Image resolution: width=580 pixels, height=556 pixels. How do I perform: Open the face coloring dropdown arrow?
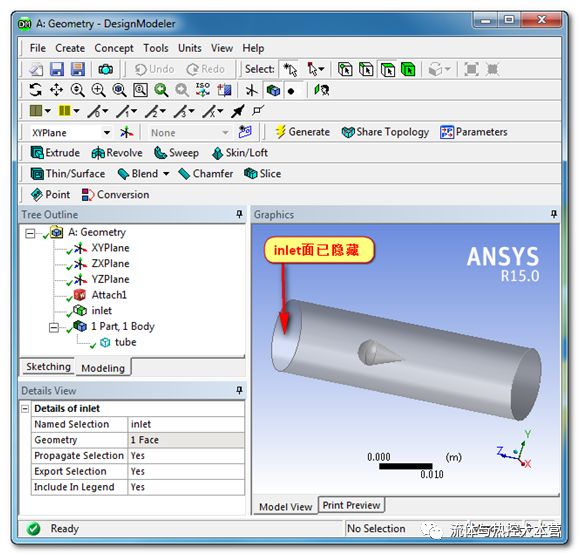click(48, 111)
